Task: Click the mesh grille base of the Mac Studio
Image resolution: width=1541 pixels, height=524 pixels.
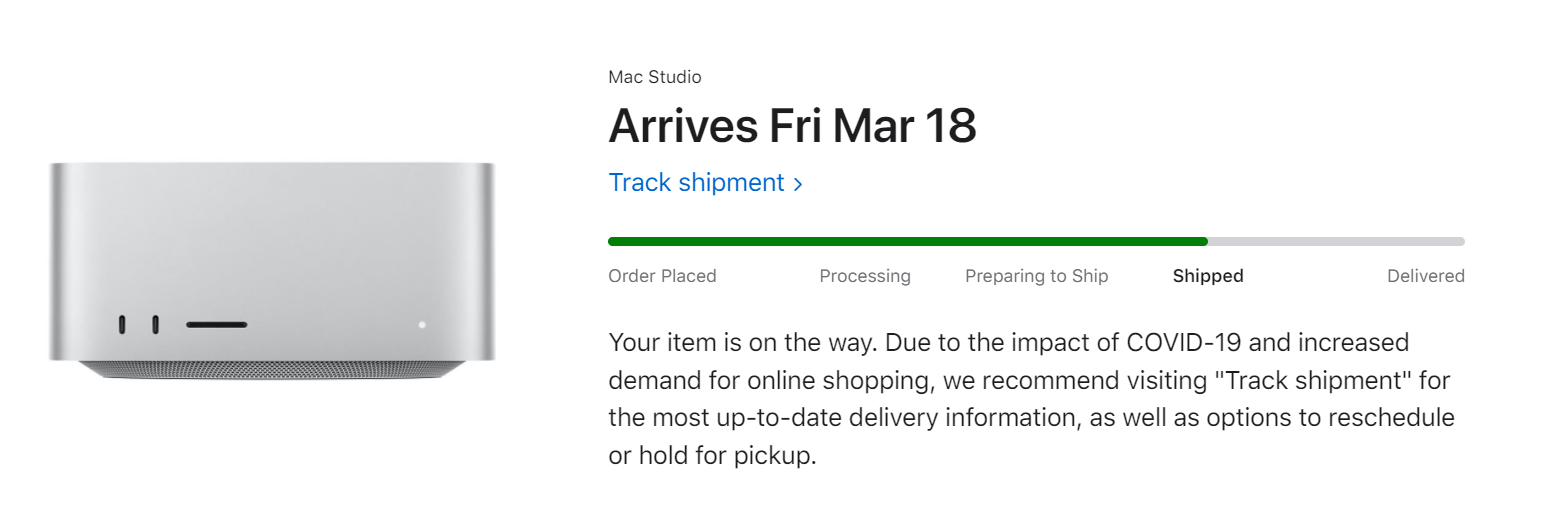Action: (271, 369)
